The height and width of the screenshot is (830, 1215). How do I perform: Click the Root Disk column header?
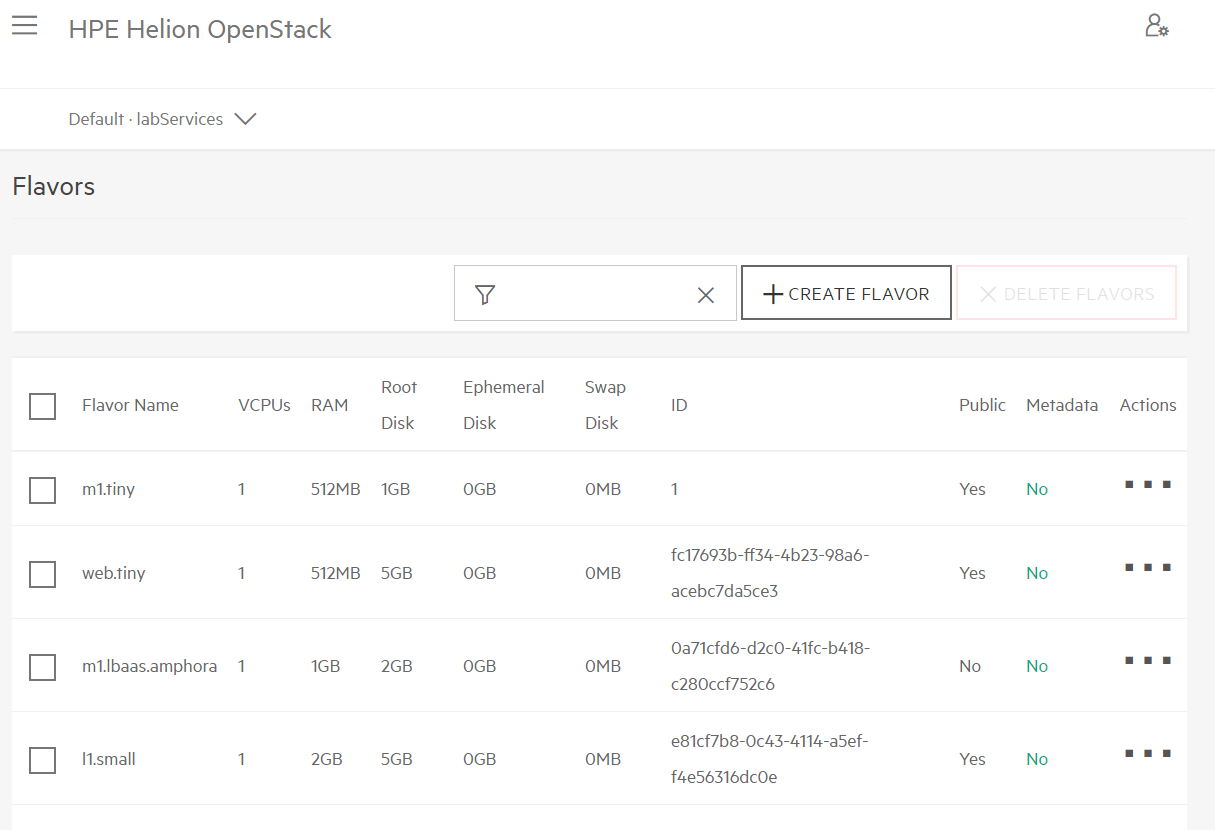click(399, 405)
